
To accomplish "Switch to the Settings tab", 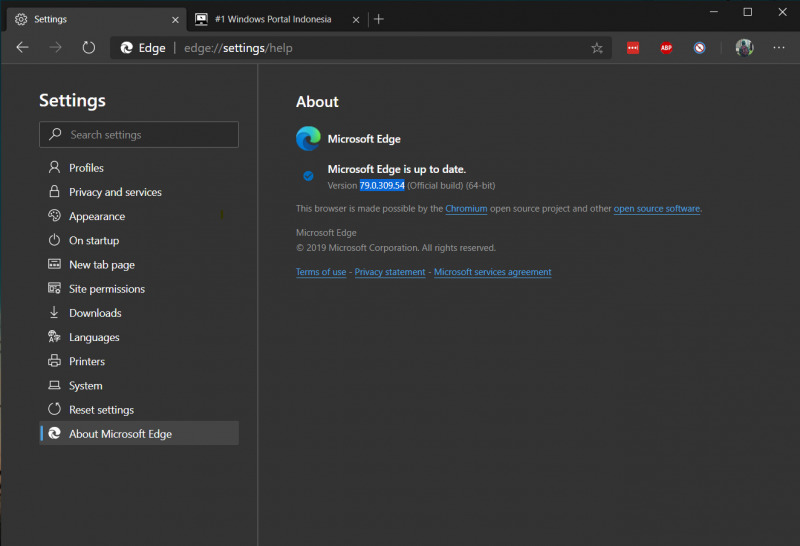I will click(97, 19).
